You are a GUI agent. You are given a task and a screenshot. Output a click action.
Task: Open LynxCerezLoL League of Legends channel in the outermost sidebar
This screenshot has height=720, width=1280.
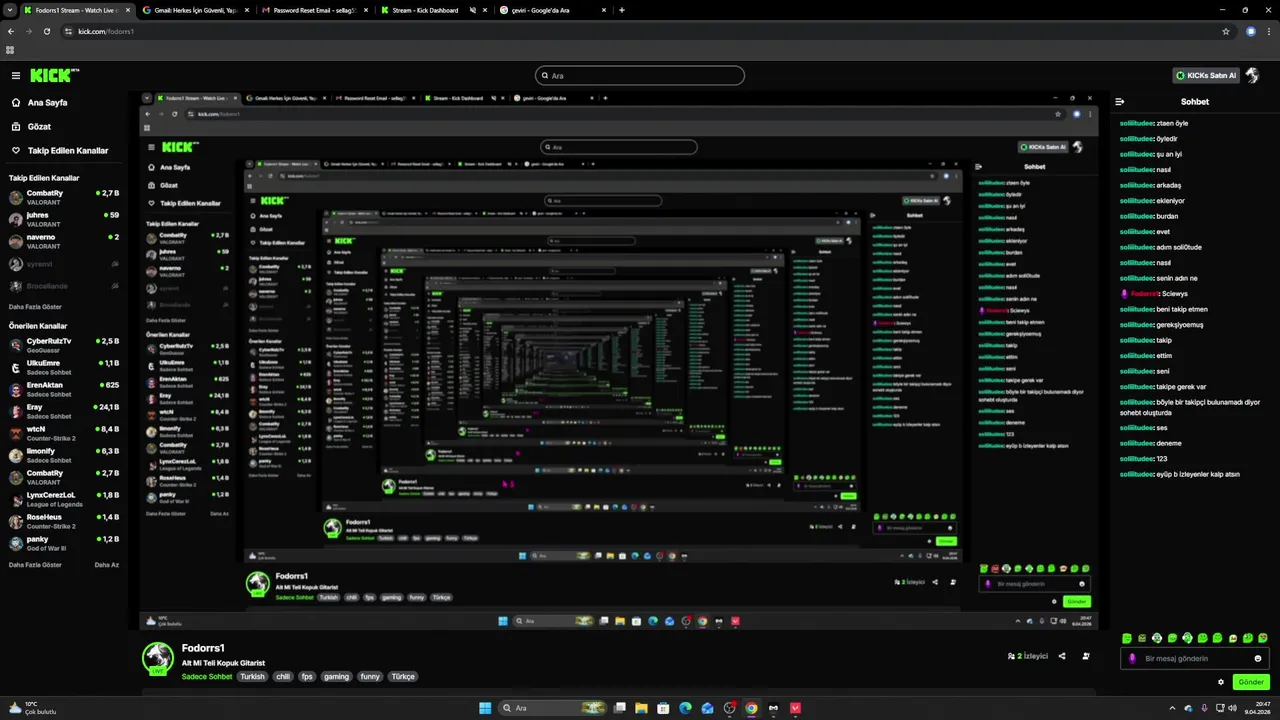coord(64,499)
